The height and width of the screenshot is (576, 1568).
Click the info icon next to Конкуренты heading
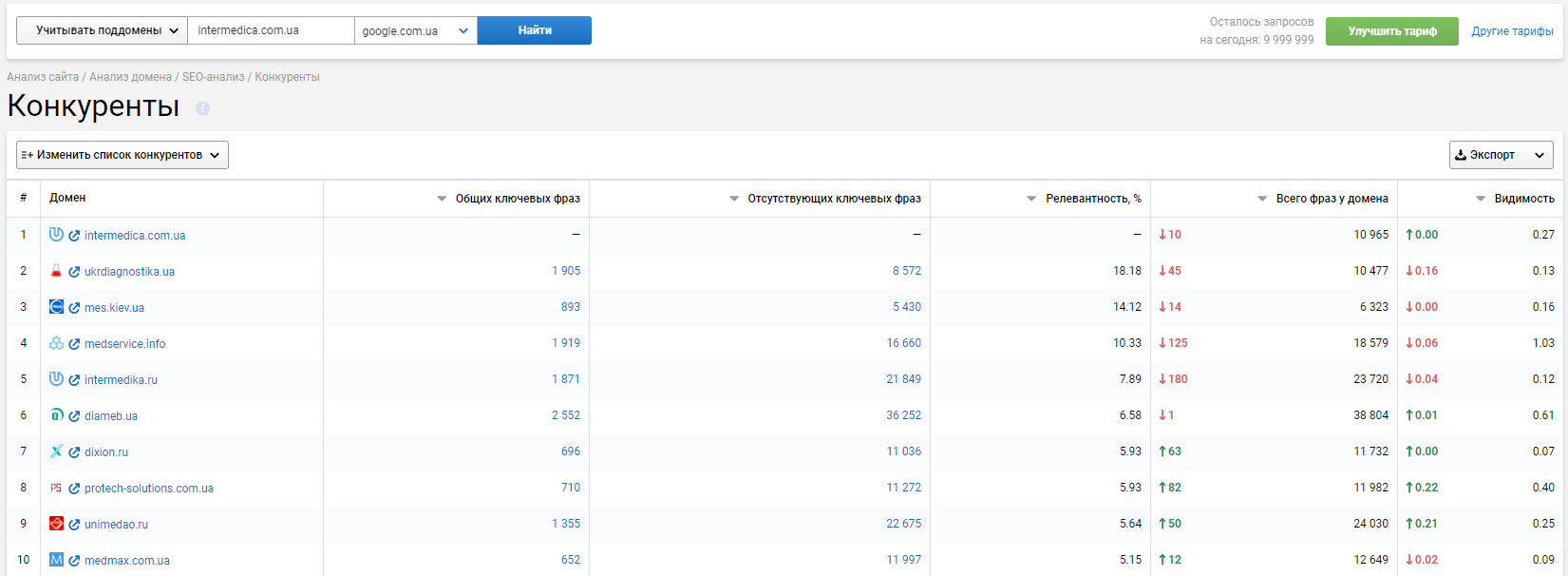click(202, 108)
